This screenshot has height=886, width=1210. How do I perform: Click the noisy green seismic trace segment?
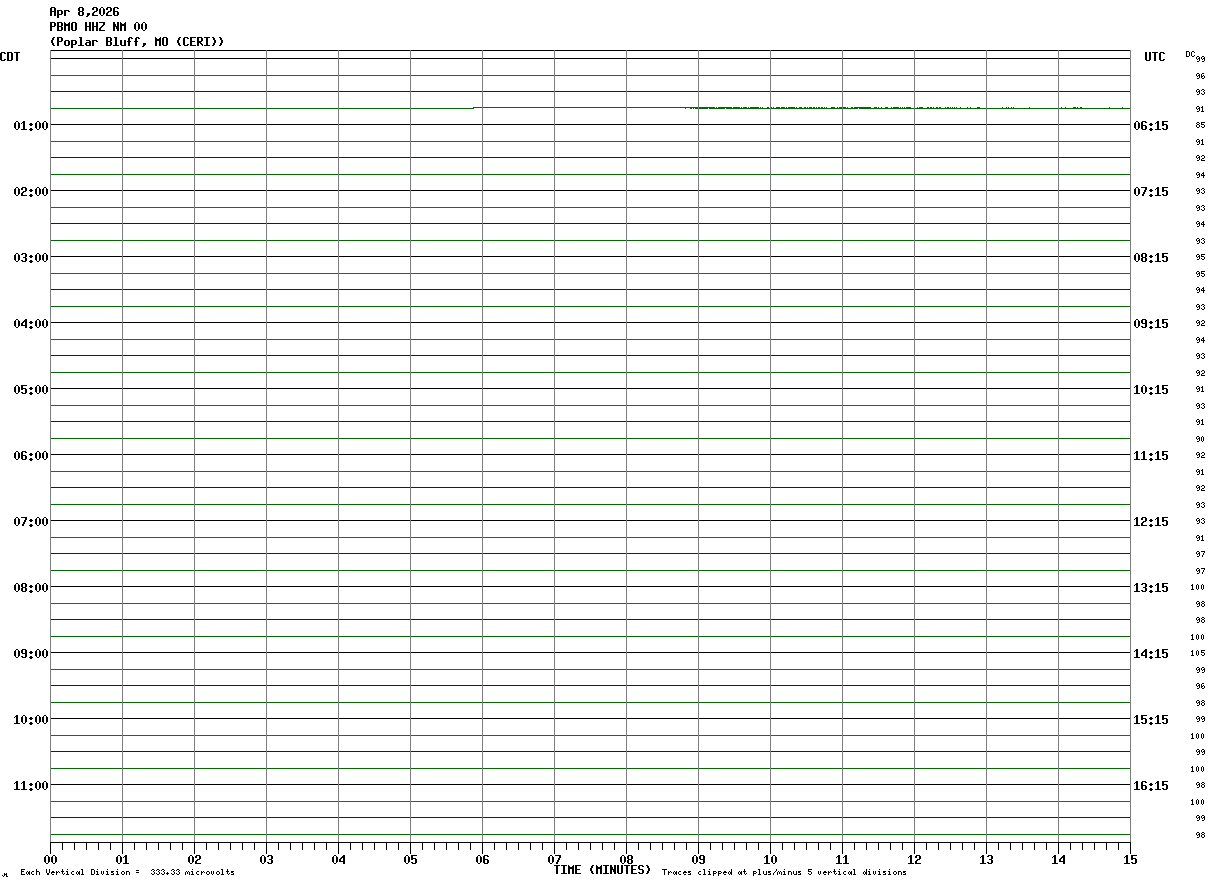point(905,107)
